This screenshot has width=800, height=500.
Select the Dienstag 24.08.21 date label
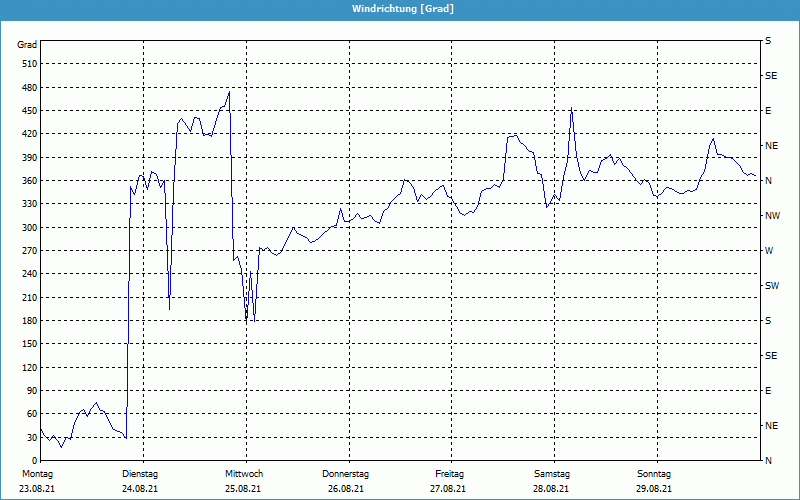pyautogui.click(x=140, y=481)
